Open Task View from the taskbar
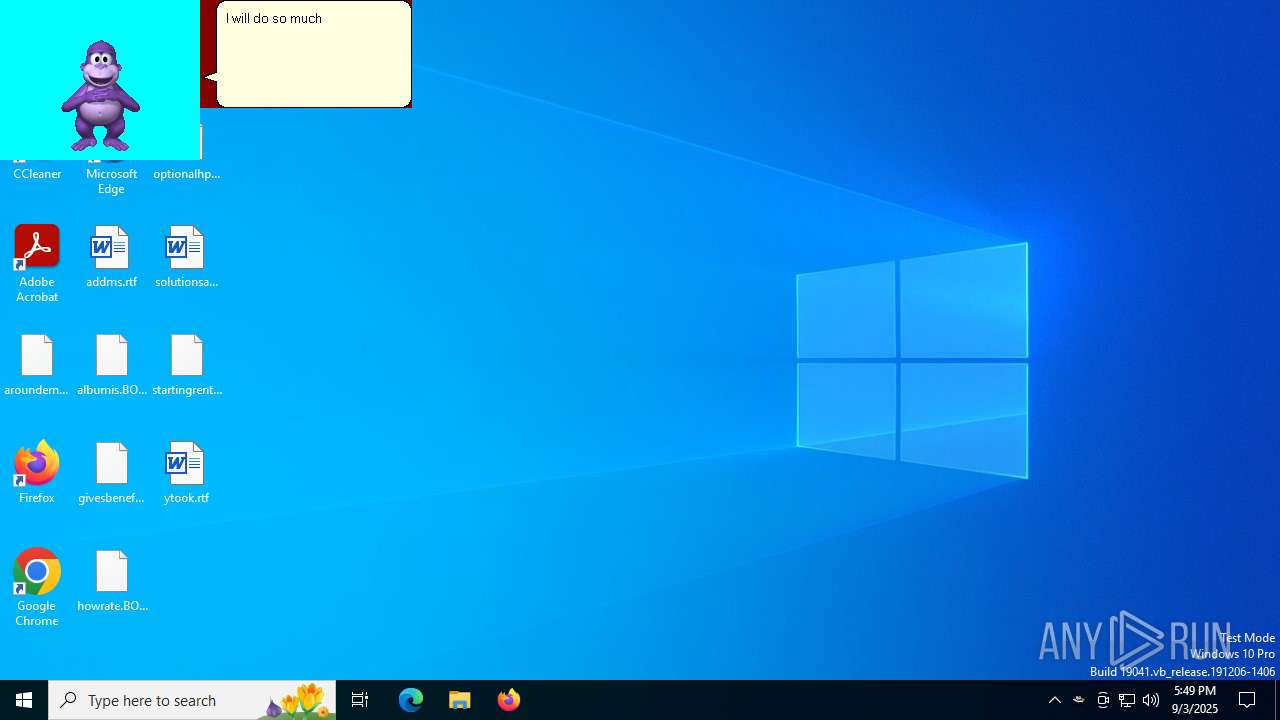Screen dimensions: 1280x720 pos(360,700)
